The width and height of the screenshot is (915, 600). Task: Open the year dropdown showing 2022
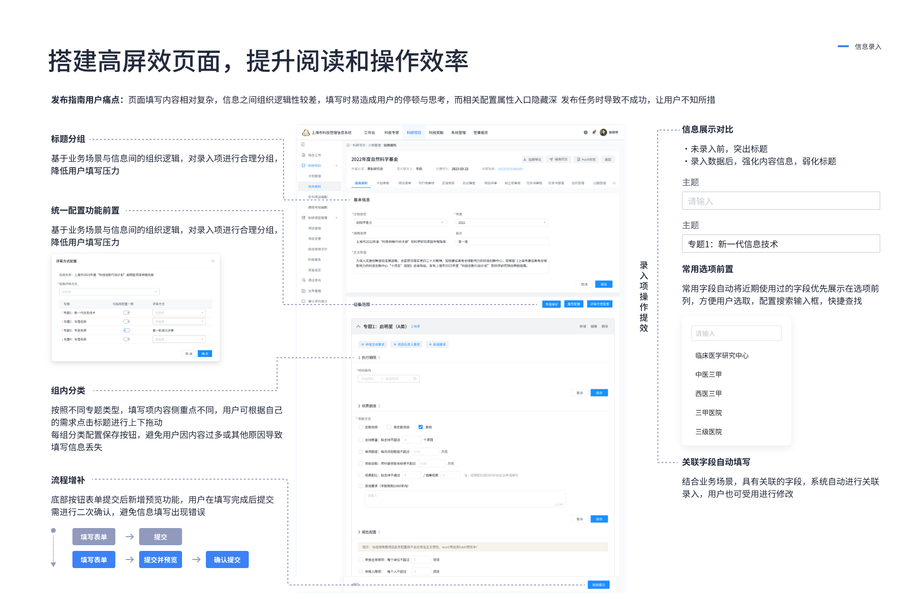(502, 222)
